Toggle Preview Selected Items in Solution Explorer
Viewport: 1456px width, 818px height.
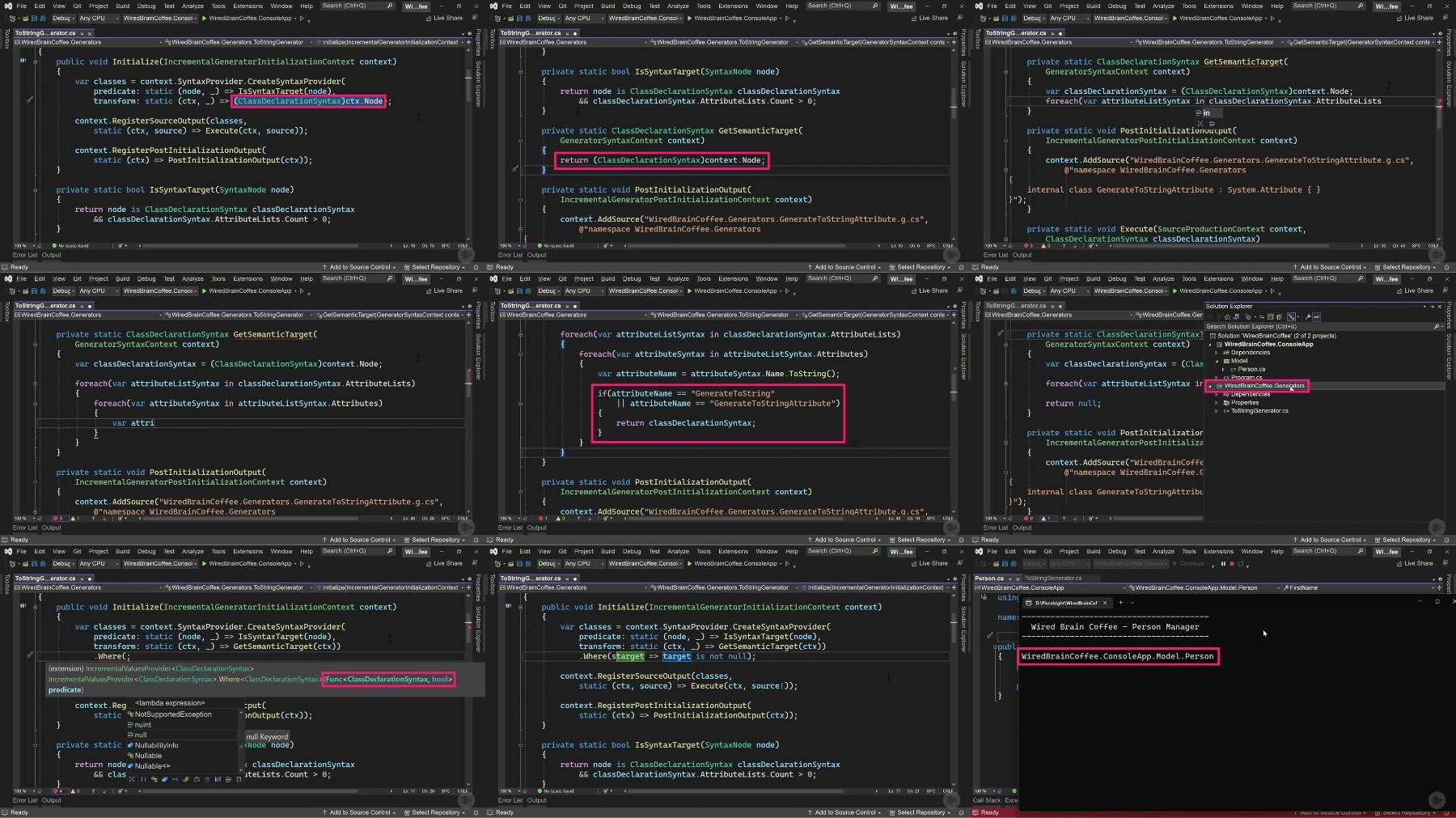pyautogui.click(x=1316, y=317)
